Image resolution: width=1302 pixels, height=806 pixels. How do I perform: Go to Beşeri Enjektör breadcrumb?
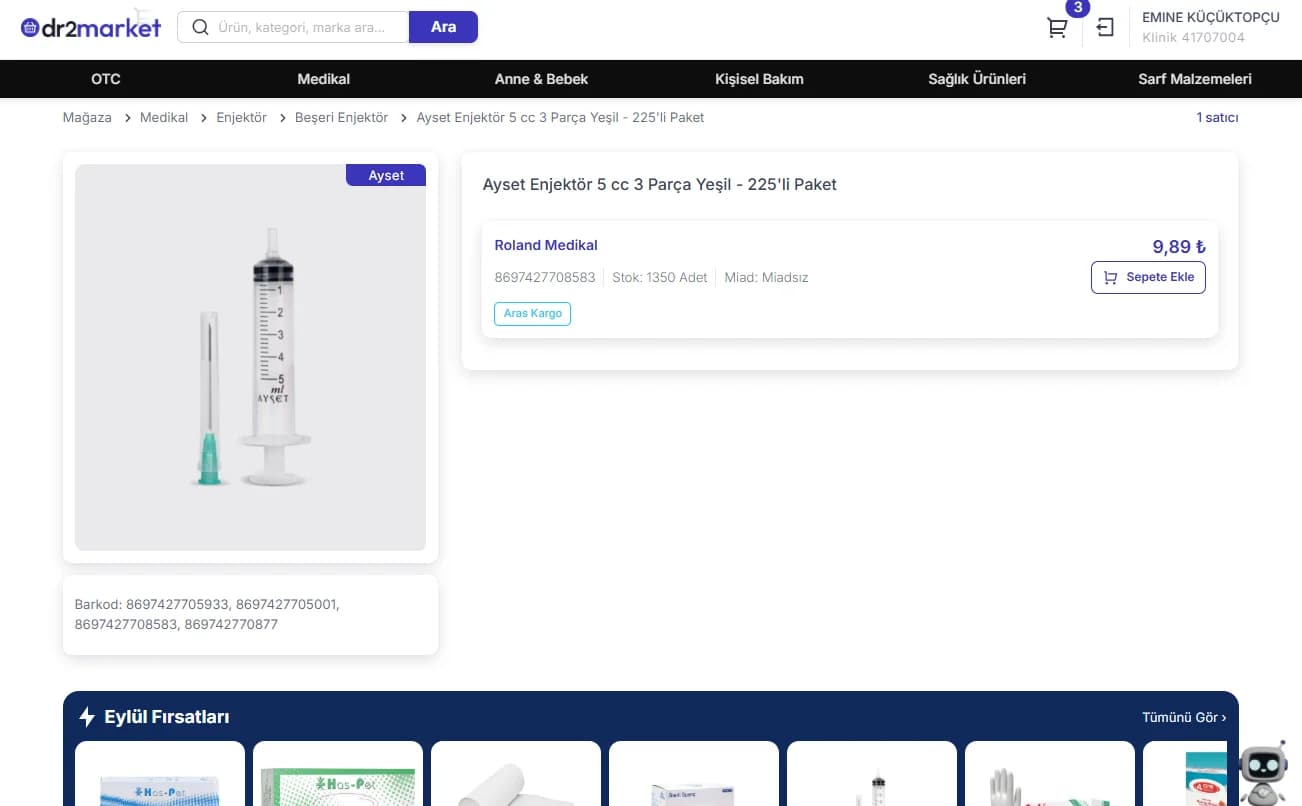[x=341, y=117]
